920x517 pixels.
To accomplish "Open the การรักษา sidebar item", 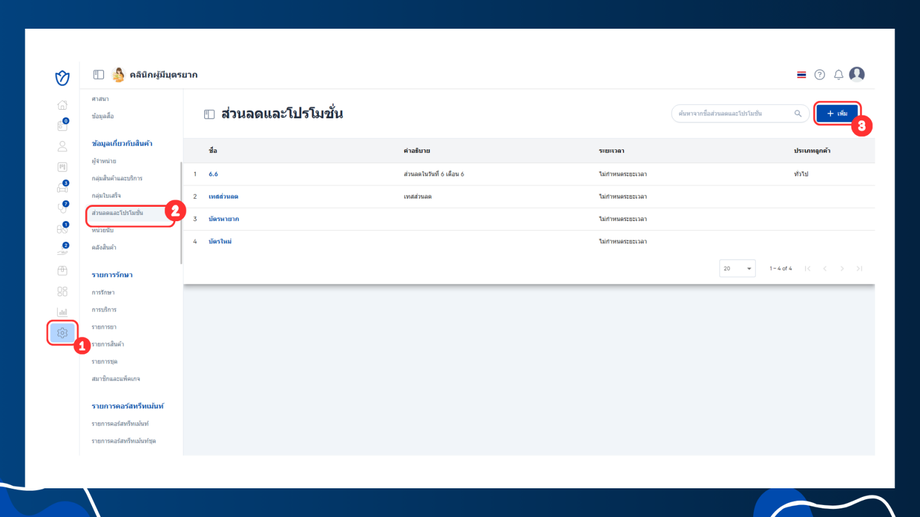I will (x=103, y=292).
